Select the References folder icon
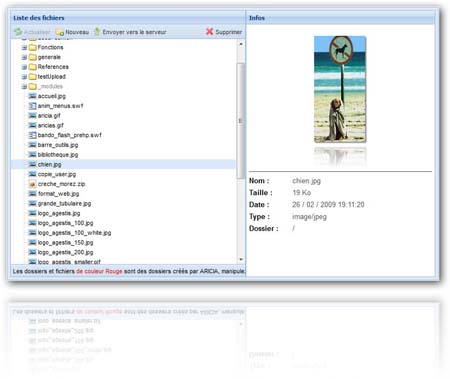Image resolution: width=450 pixels, height=379 pixels. click(32, 67)
